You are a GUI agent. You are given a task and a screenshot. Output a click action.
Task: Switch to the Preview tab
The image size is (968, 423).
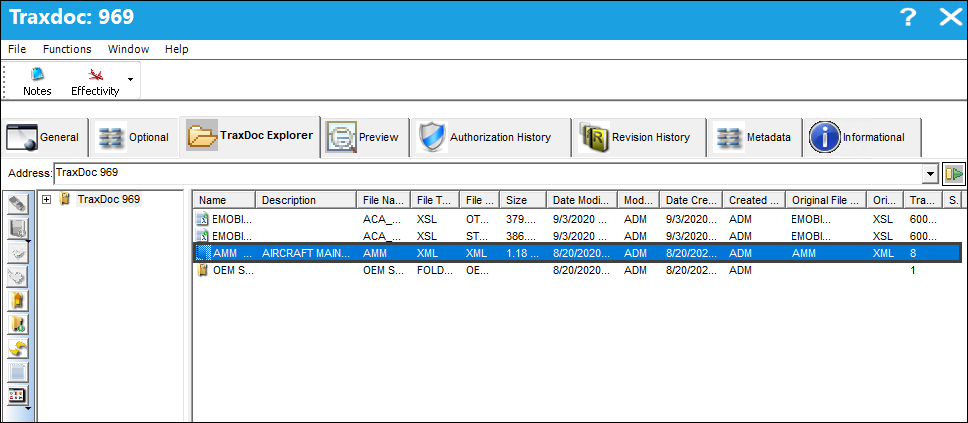click(x=366, y=137)
